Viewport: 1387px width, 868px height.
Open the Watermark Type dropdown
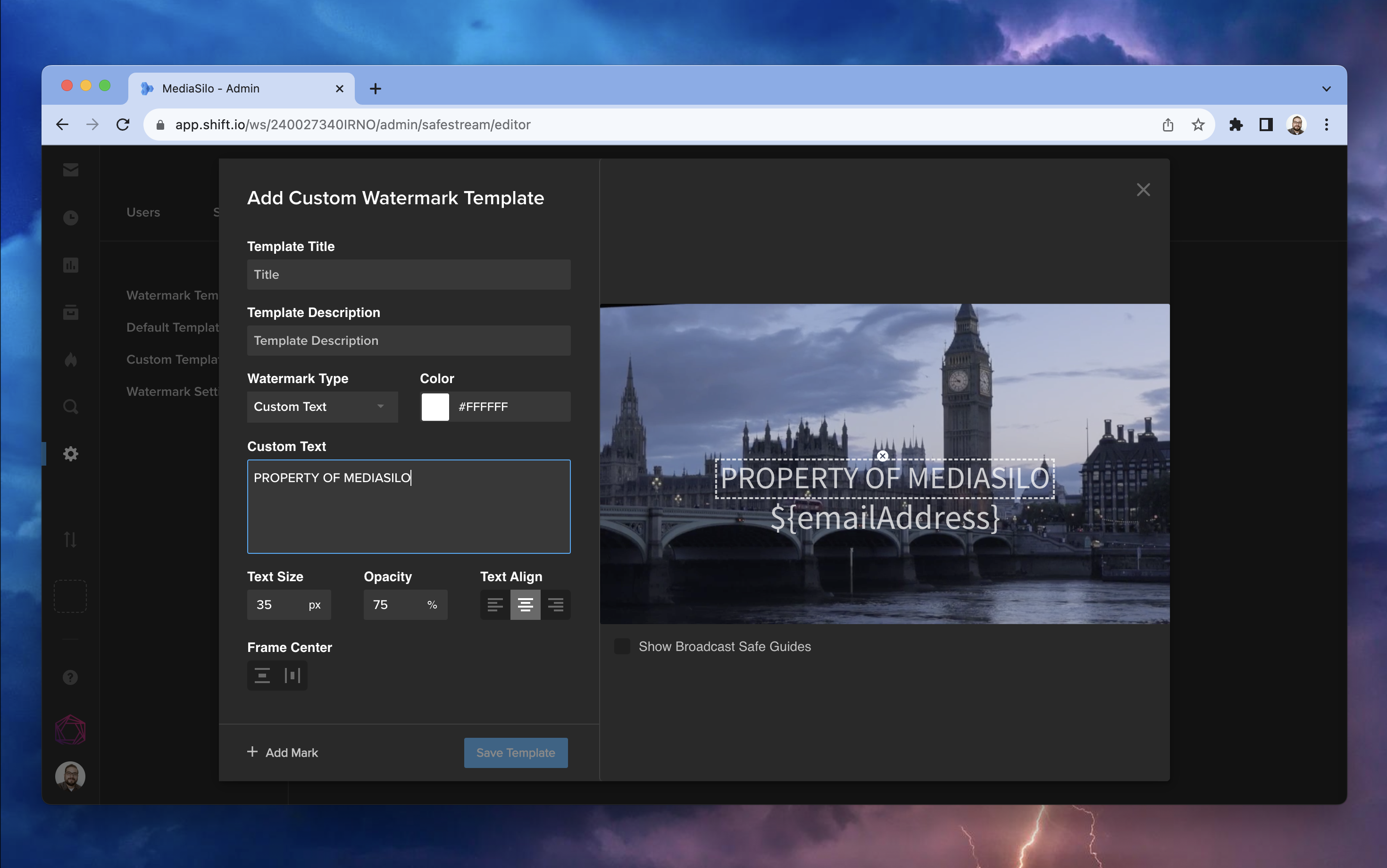click(322, 407)
